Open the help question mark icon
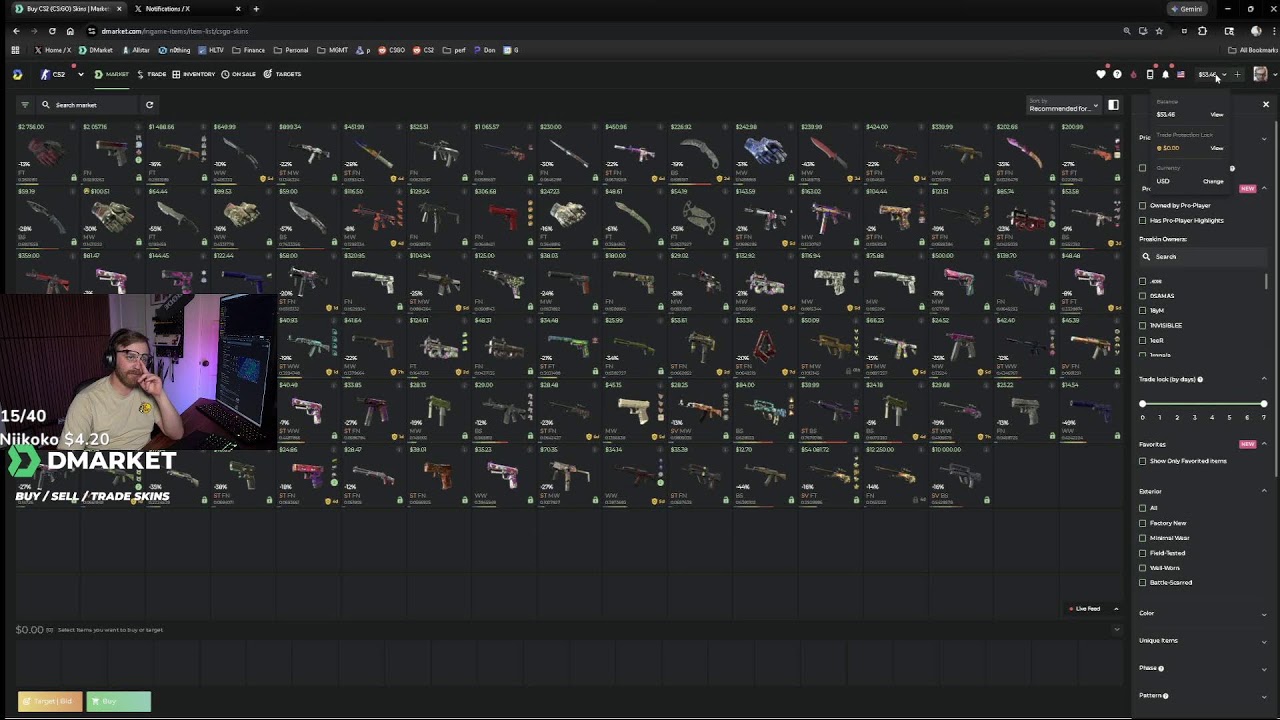 1117,74
